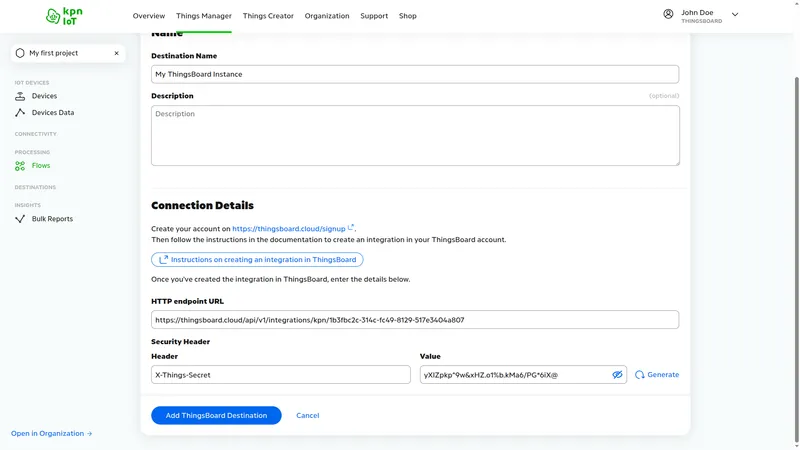Click the hexagon project icon
Viewport: 800px width, 450px height.
point(20,53)
